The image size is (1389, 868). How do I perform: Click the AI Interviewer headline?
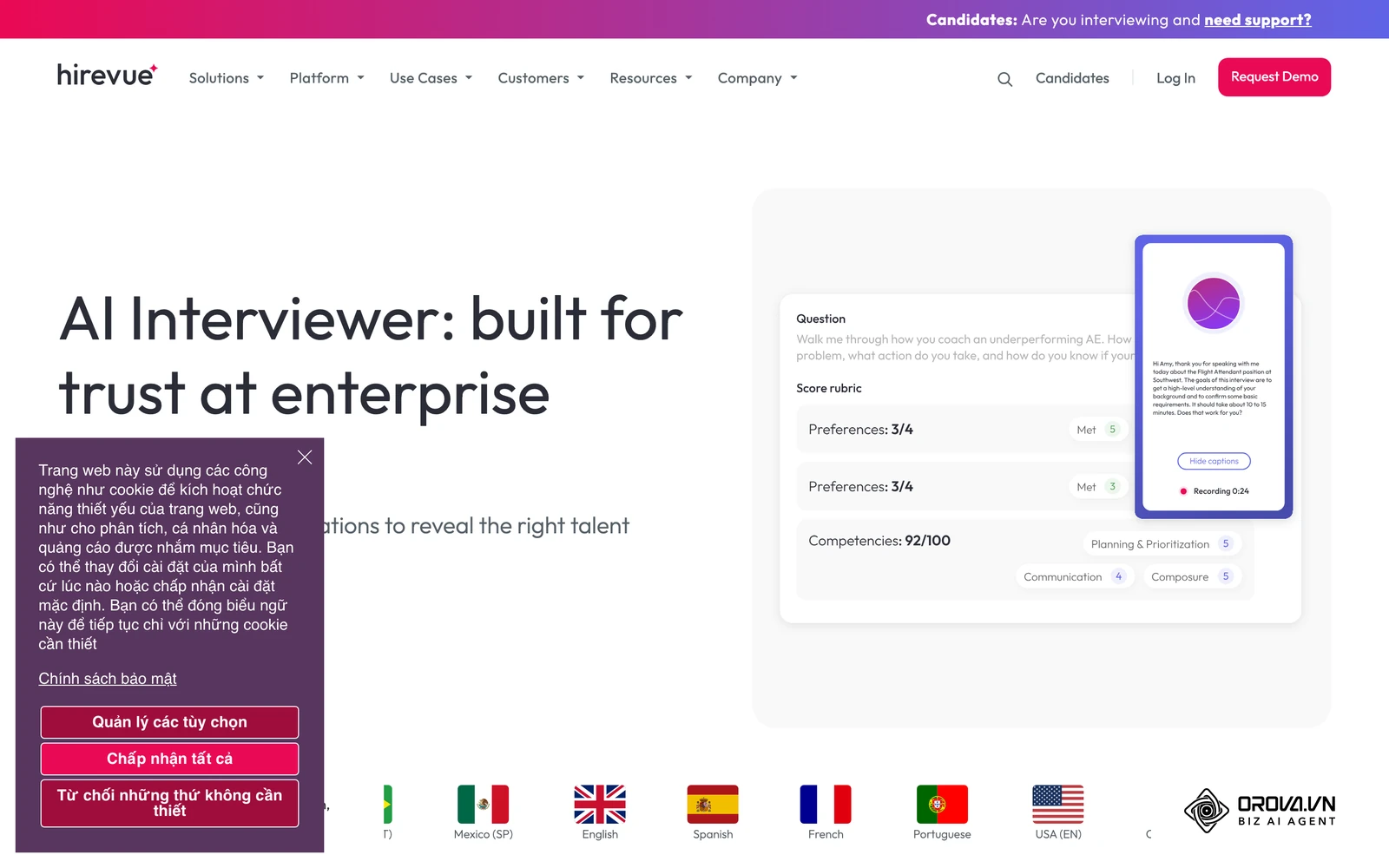(x=371, y=356)
